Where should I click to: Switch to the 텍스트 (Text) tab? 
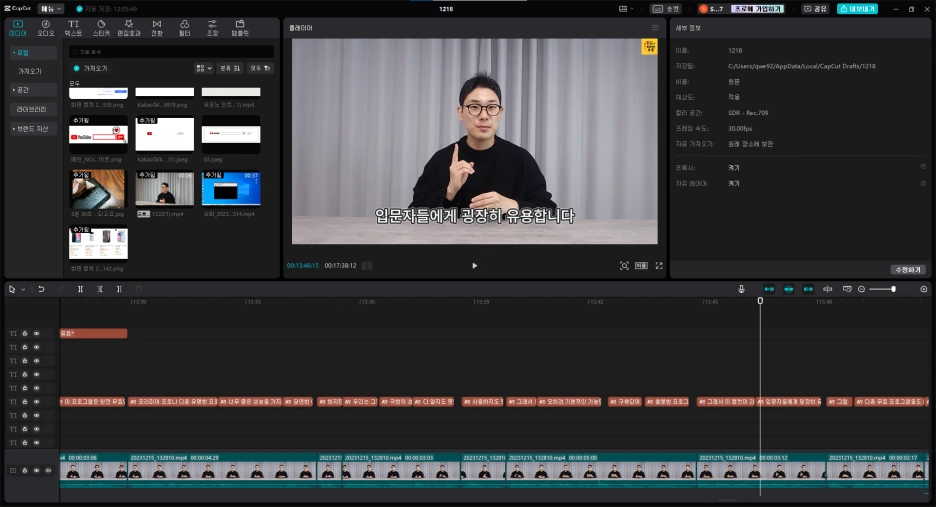click(x=73, y=28)
